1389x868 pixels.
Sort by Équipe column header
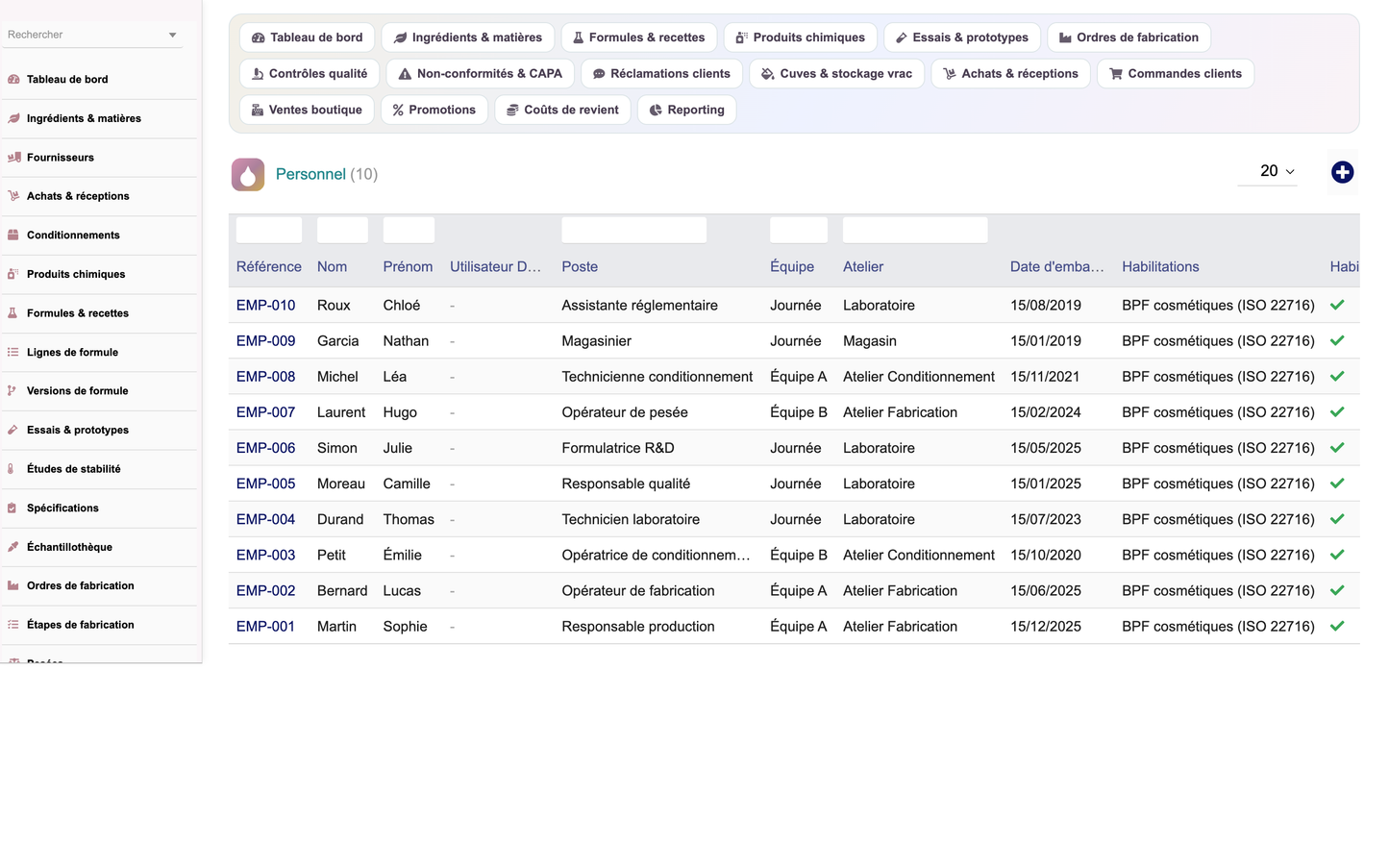(x=792, y=266)
